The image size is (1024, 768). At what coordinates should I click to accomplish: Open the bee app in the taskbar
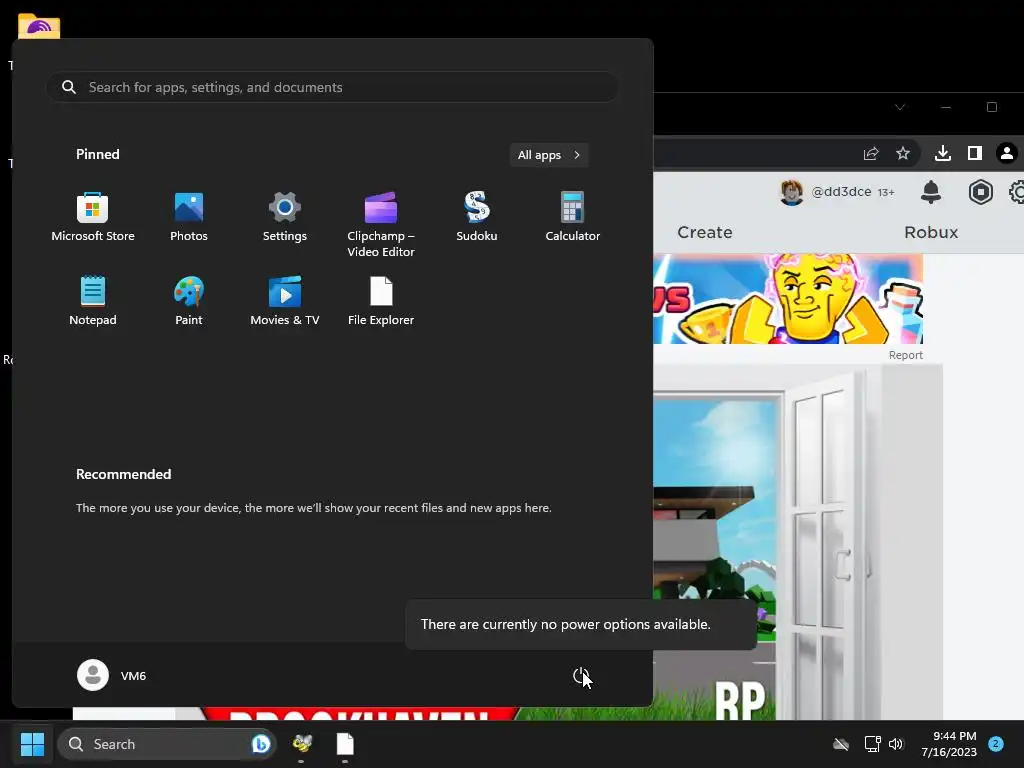coord(302,744)
